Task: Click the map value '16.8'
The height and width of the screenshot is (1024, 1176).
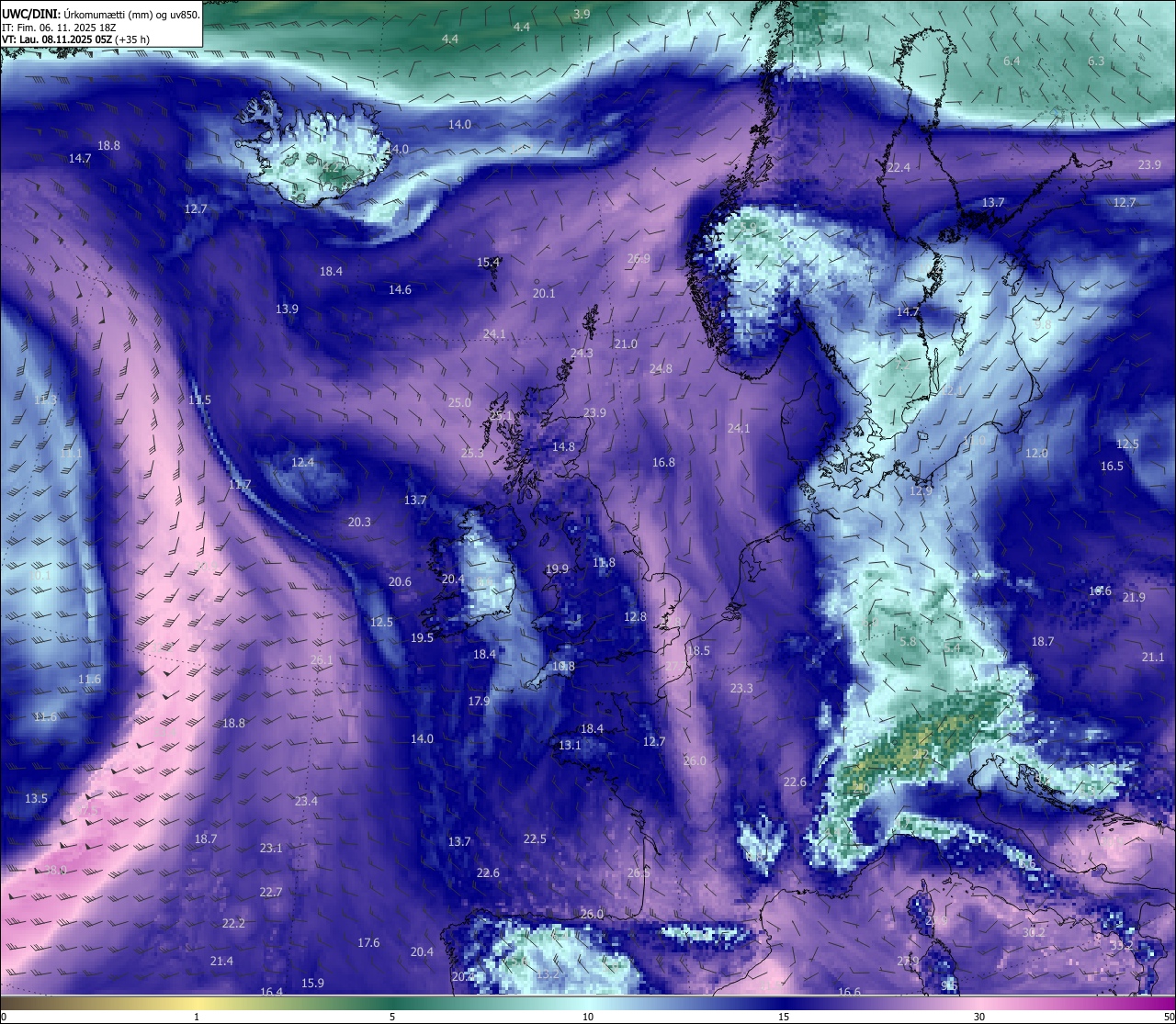Action: 663,462
